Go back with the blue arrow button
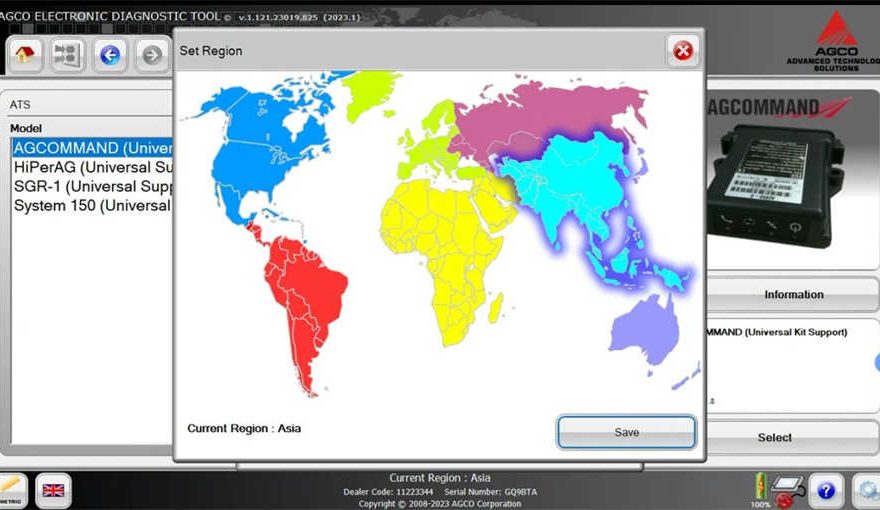This screenshot has width=880, height=510. 110,55
